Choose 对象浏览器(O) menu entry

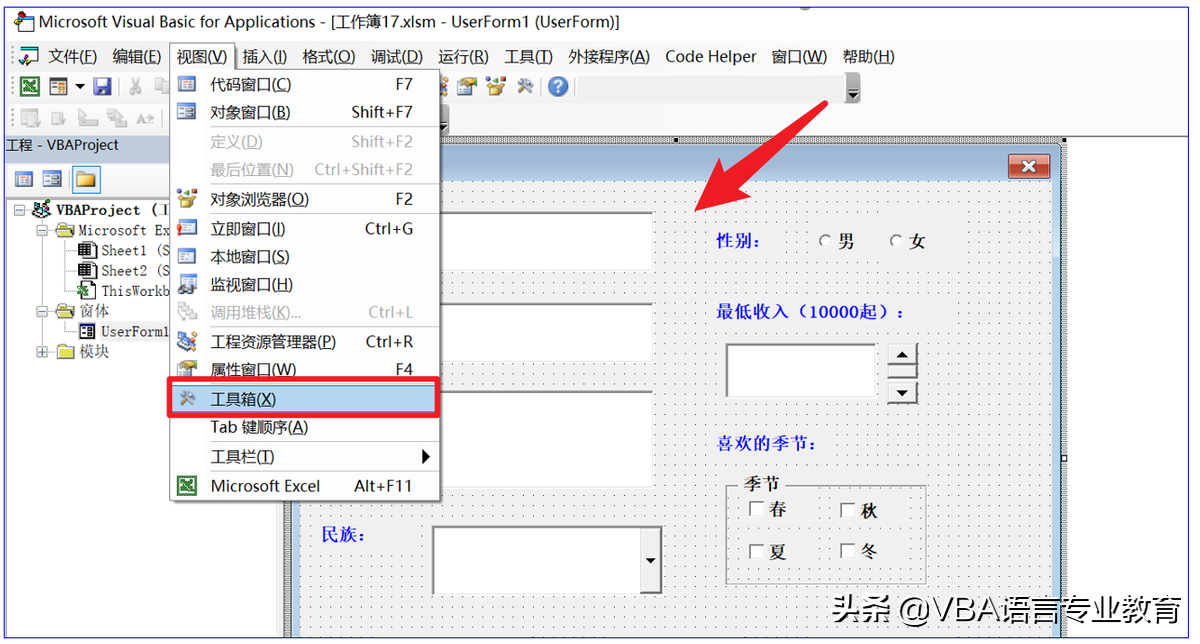[306, 199]
